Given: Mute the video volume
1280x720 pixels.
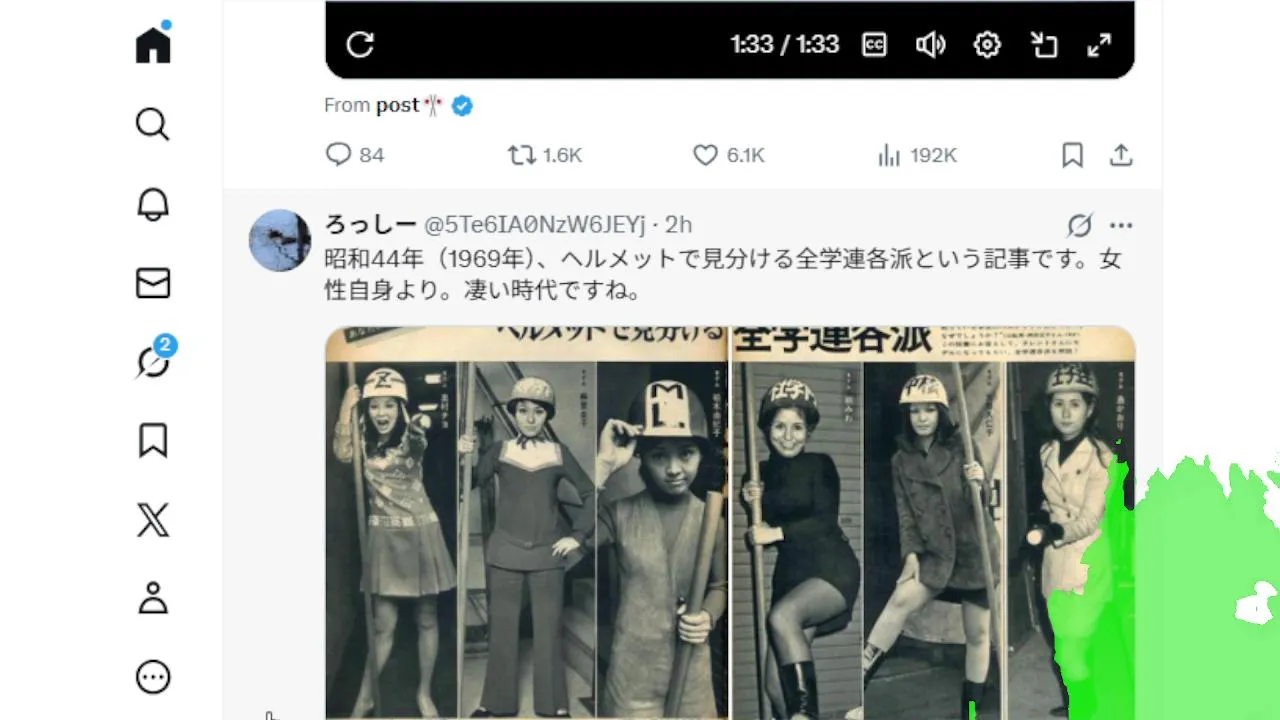Looking at the screenshot, I should [x=931, y=45].
